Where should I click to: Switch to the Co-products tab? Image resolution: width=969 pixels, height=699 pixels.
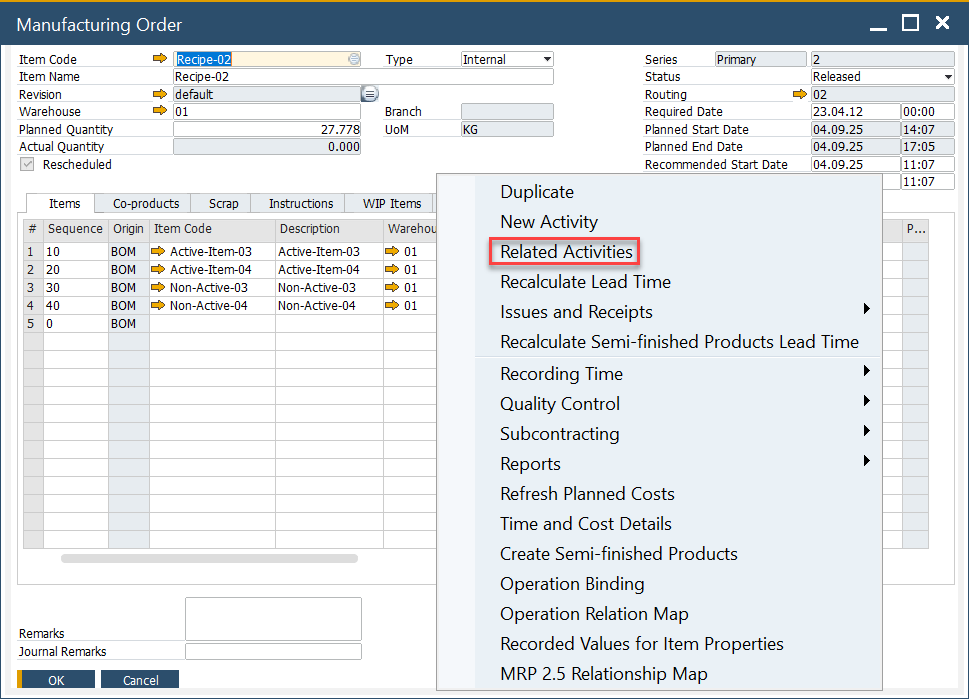click(145, 204)
